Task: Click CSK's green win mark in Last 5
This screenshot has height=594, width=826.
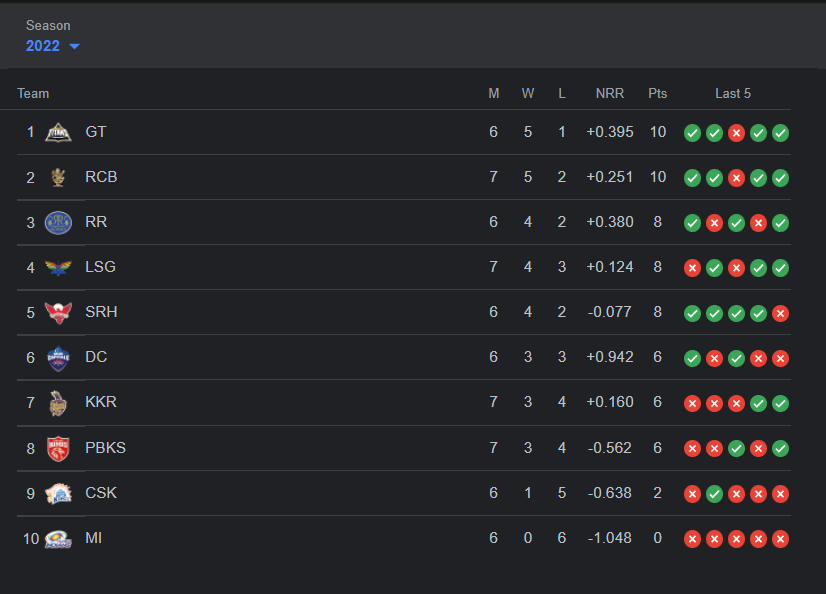Action: pyautogui.click(x=714, y=493)
